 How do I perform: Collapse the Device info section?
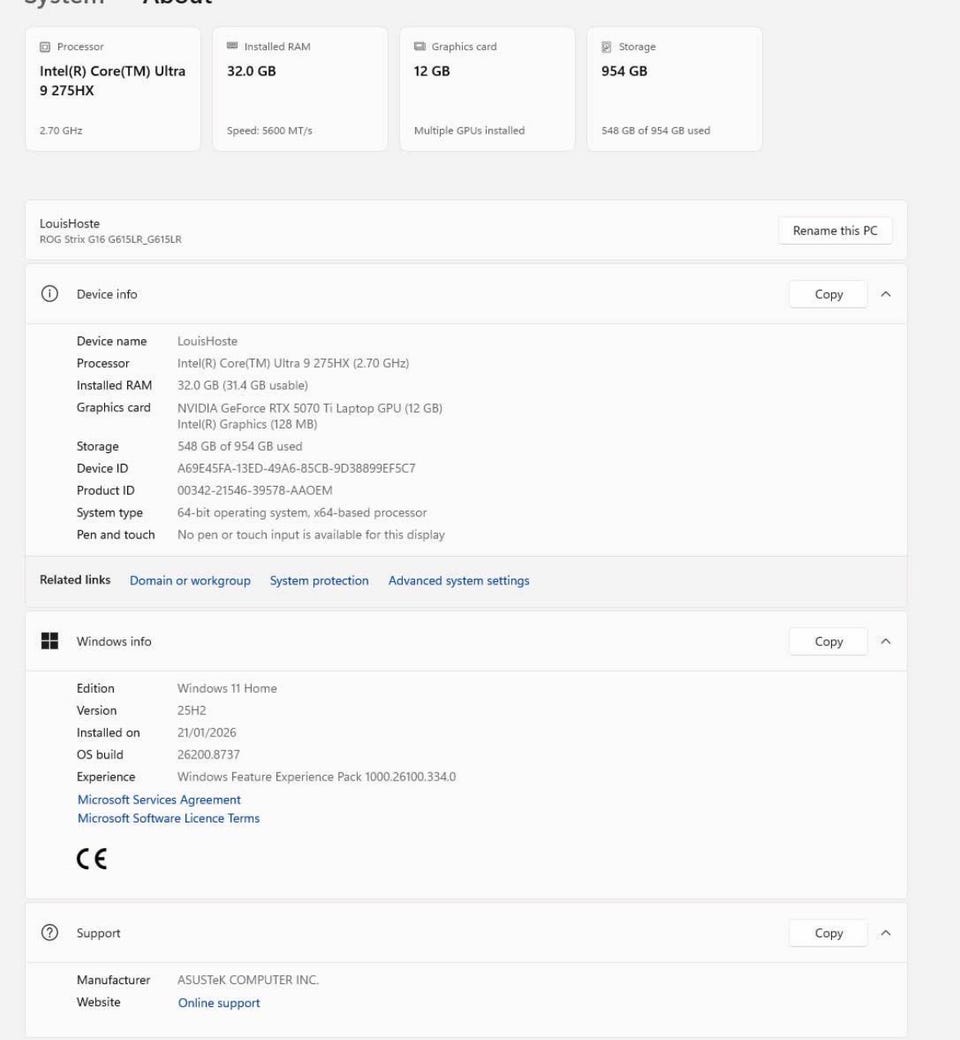pyautogui.click(x=886, y=294)
